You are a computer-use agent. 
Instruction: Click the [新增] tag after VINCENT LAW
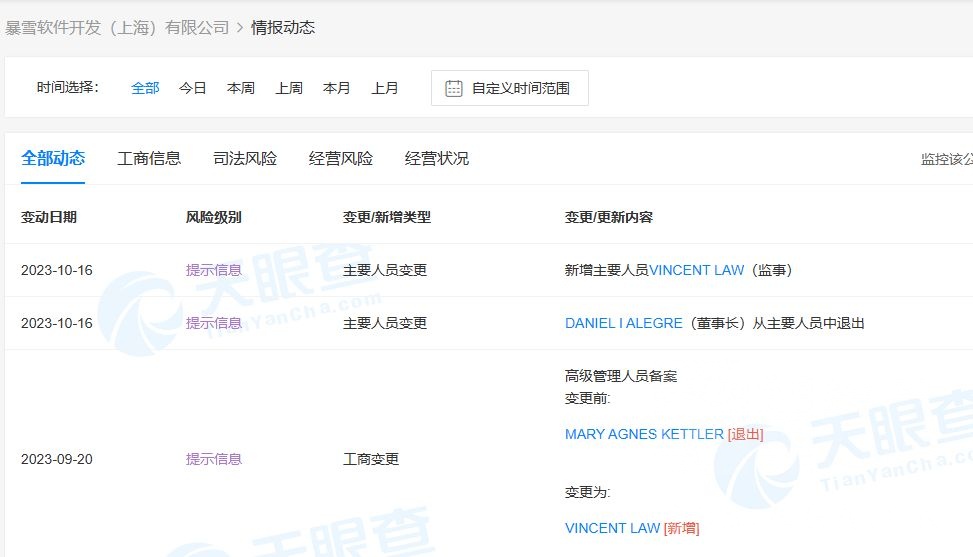pyautogui.click(x=681, y=528)
